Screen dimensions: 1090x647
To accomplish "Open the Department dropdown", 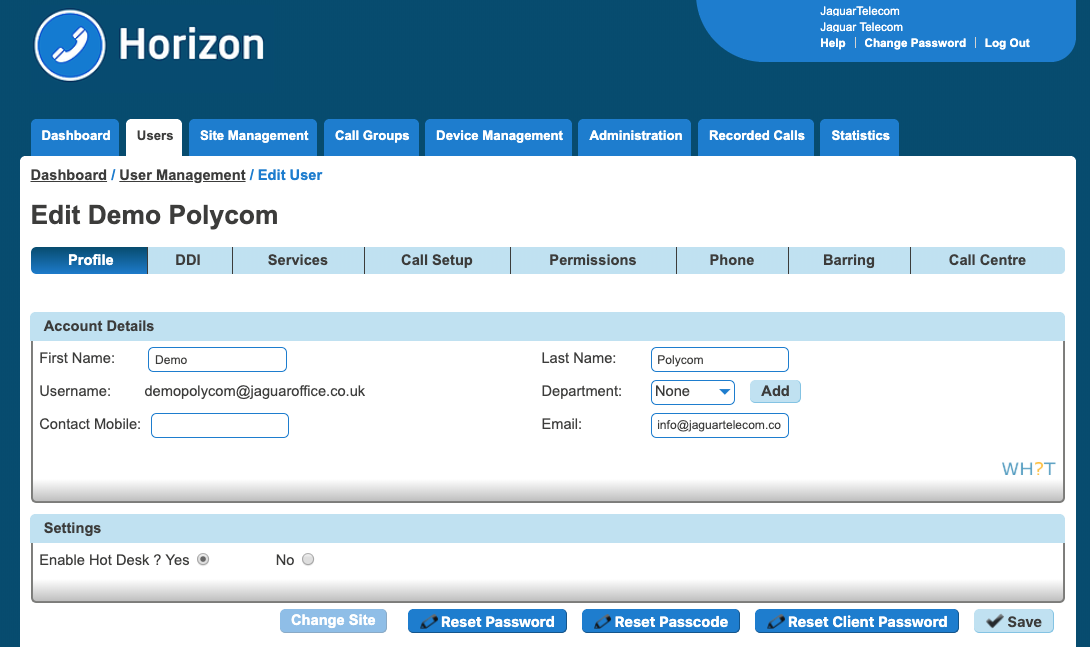I will [x=693, y=392].
